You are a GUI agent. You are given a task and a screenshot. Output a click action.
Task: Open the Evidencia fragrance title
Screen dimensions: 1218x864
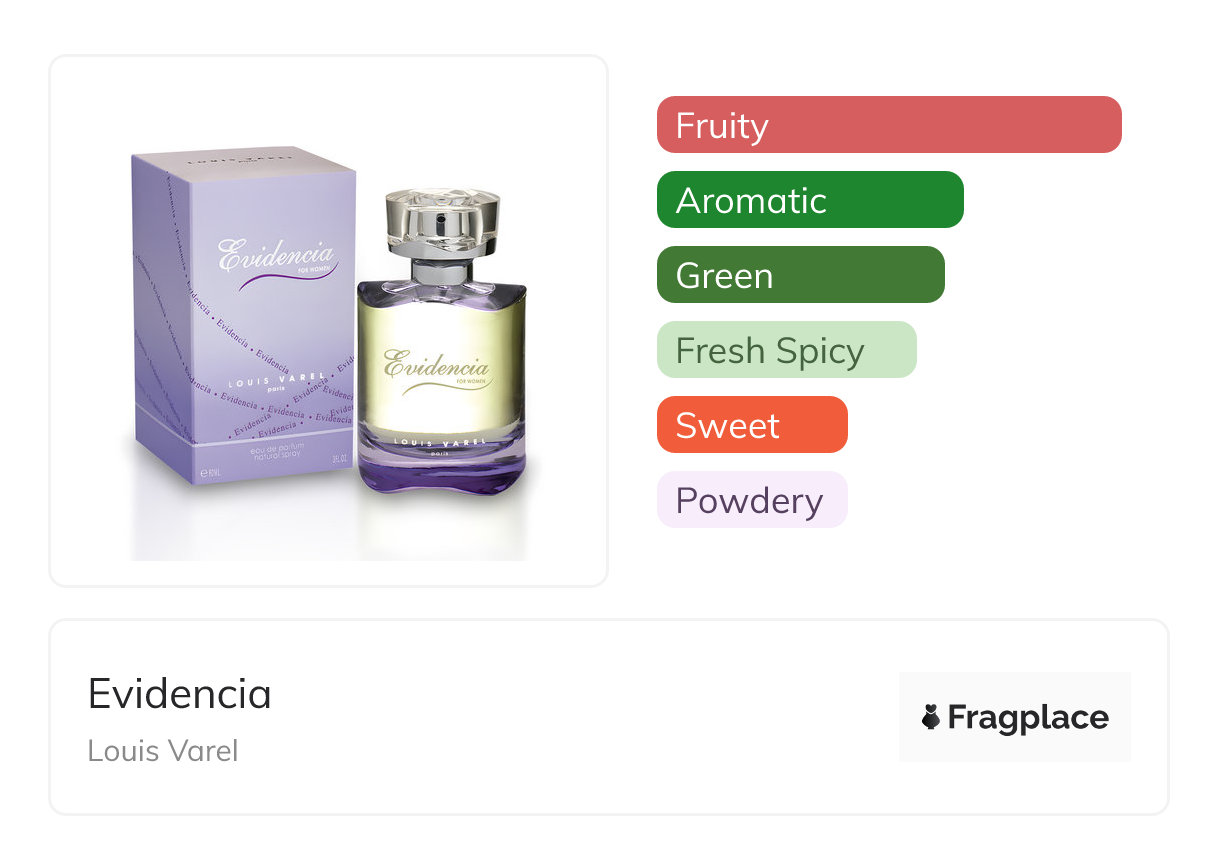(x=180, y=693)
